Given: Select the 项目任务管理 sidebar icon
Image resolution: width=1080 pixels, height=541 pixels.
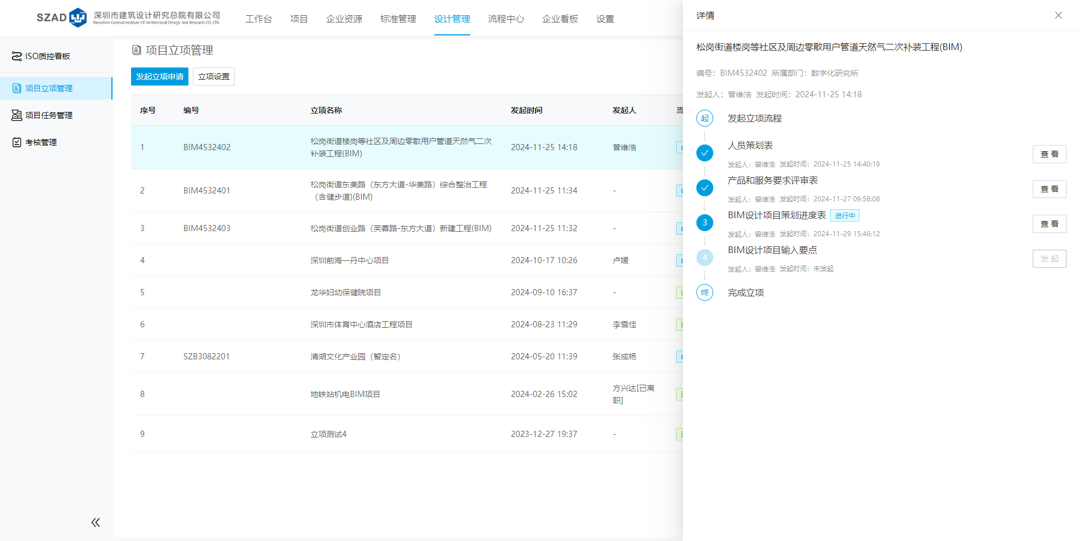Looking at the screenshot, I should (16, 116).
